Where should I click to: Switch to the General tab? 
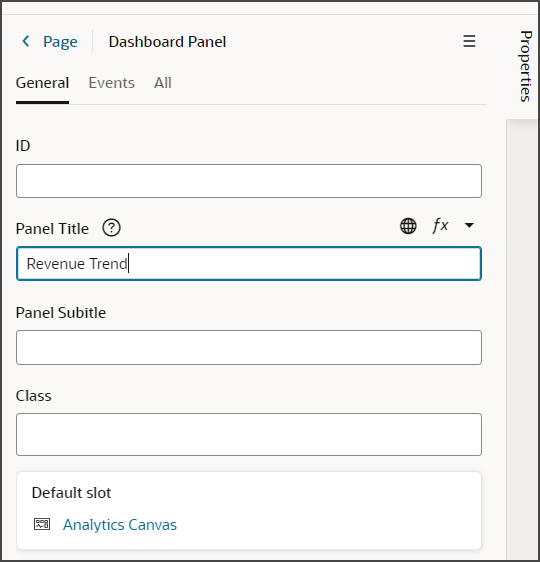[x=42, y=83]
